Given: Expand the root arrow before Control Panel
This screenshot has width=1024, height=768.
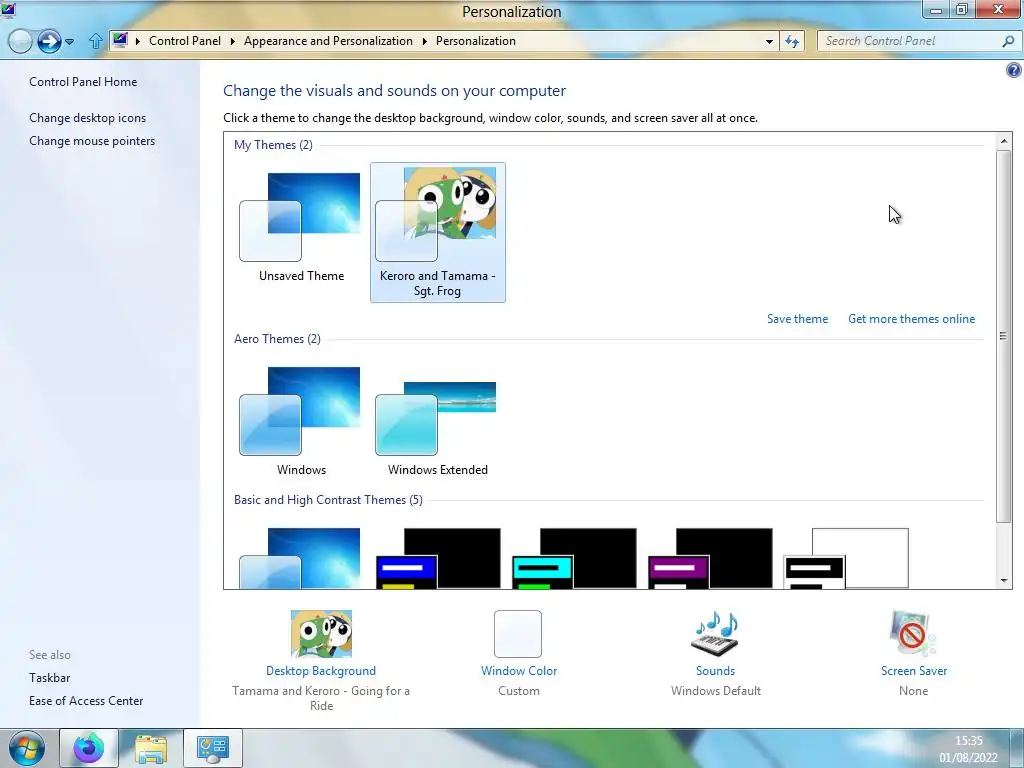Looking at the screenshot, I should [138, 41].
